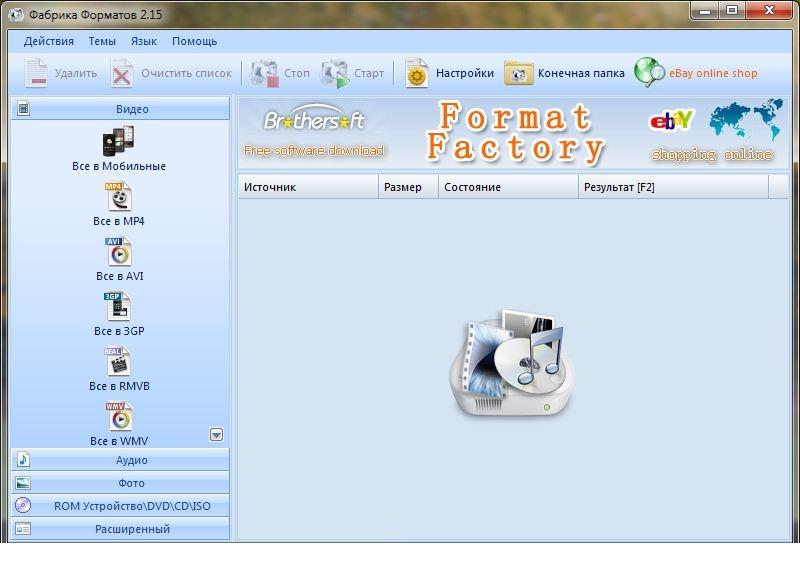Open the Действия menu
Screen dimensions: 800x574
point(49,41)
